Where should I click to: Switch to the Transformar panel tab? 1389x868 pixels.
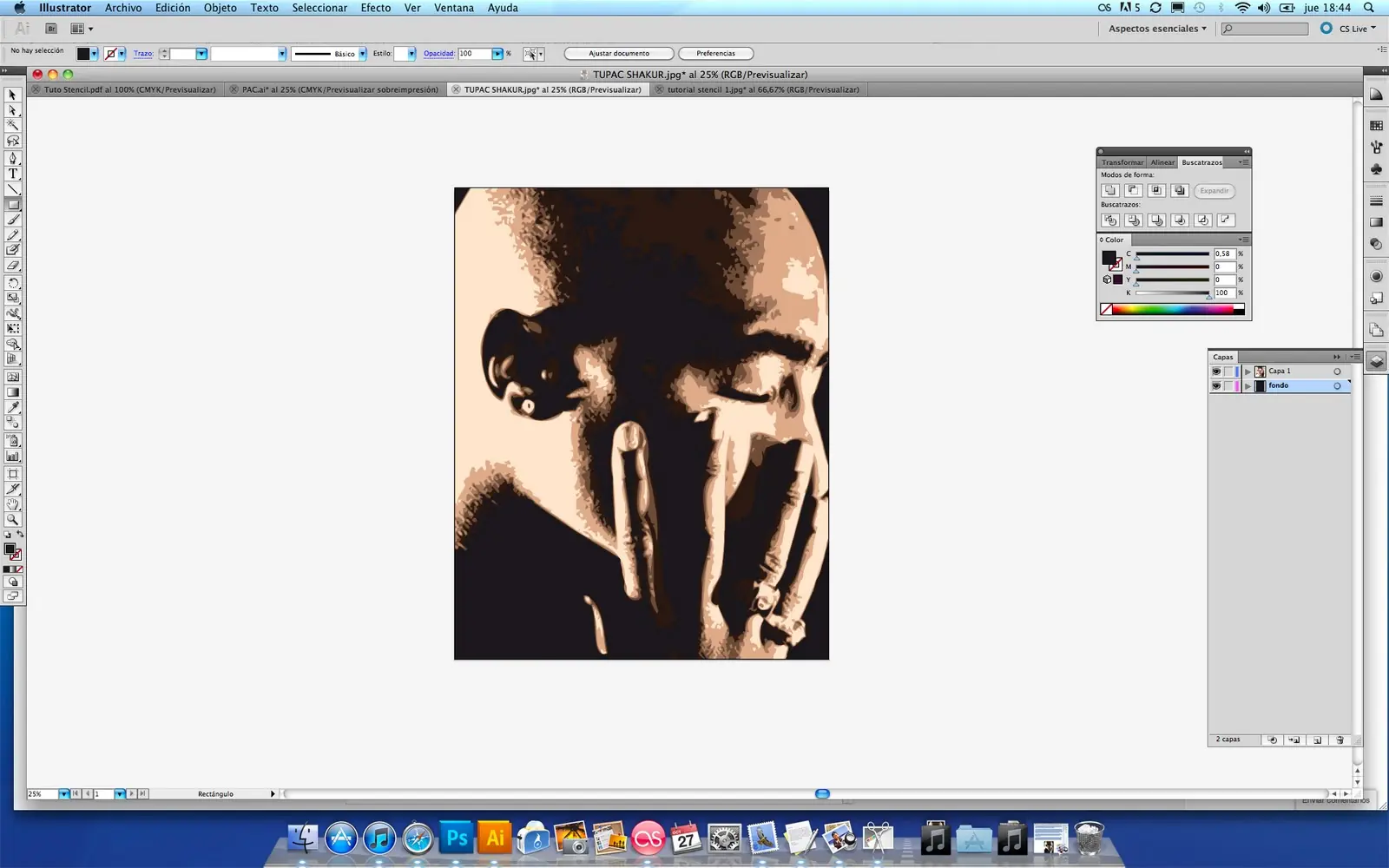click(x=1122, y=162)
